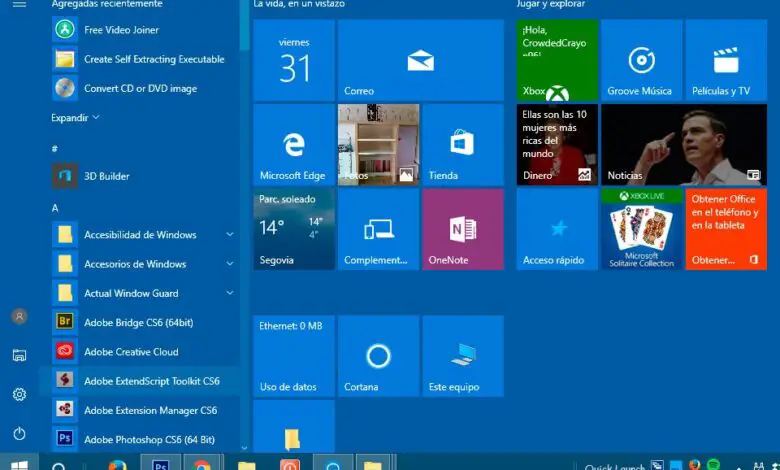Open 3D Builder app
Image resolution: width=780 pixels, height=470 pixels.
pyautogui.click(x=139, y=176)
